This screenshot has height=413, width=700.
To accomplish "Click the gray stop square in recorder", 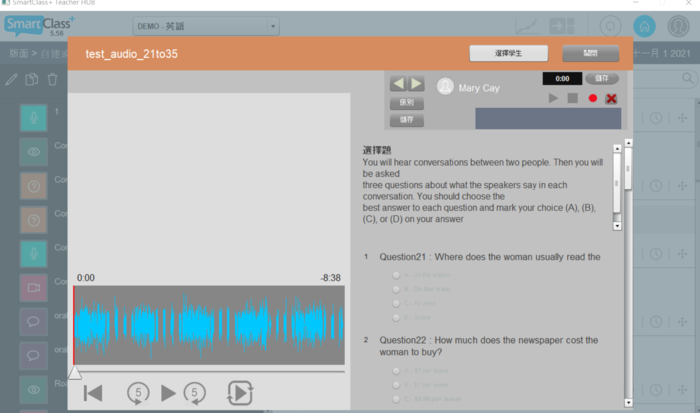I will pyautogui.click(x=572, y=98).
